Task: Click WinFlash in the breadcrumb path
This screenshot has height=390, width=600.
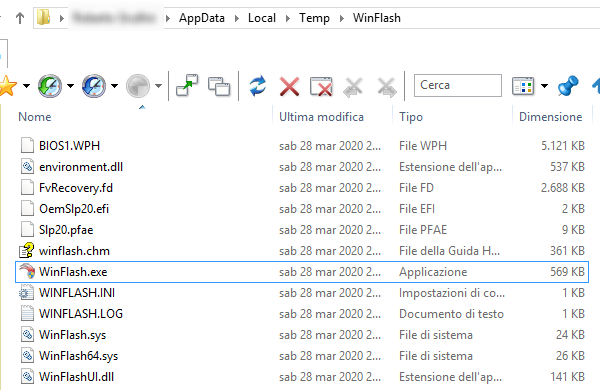Action: [x=377, y=18]
